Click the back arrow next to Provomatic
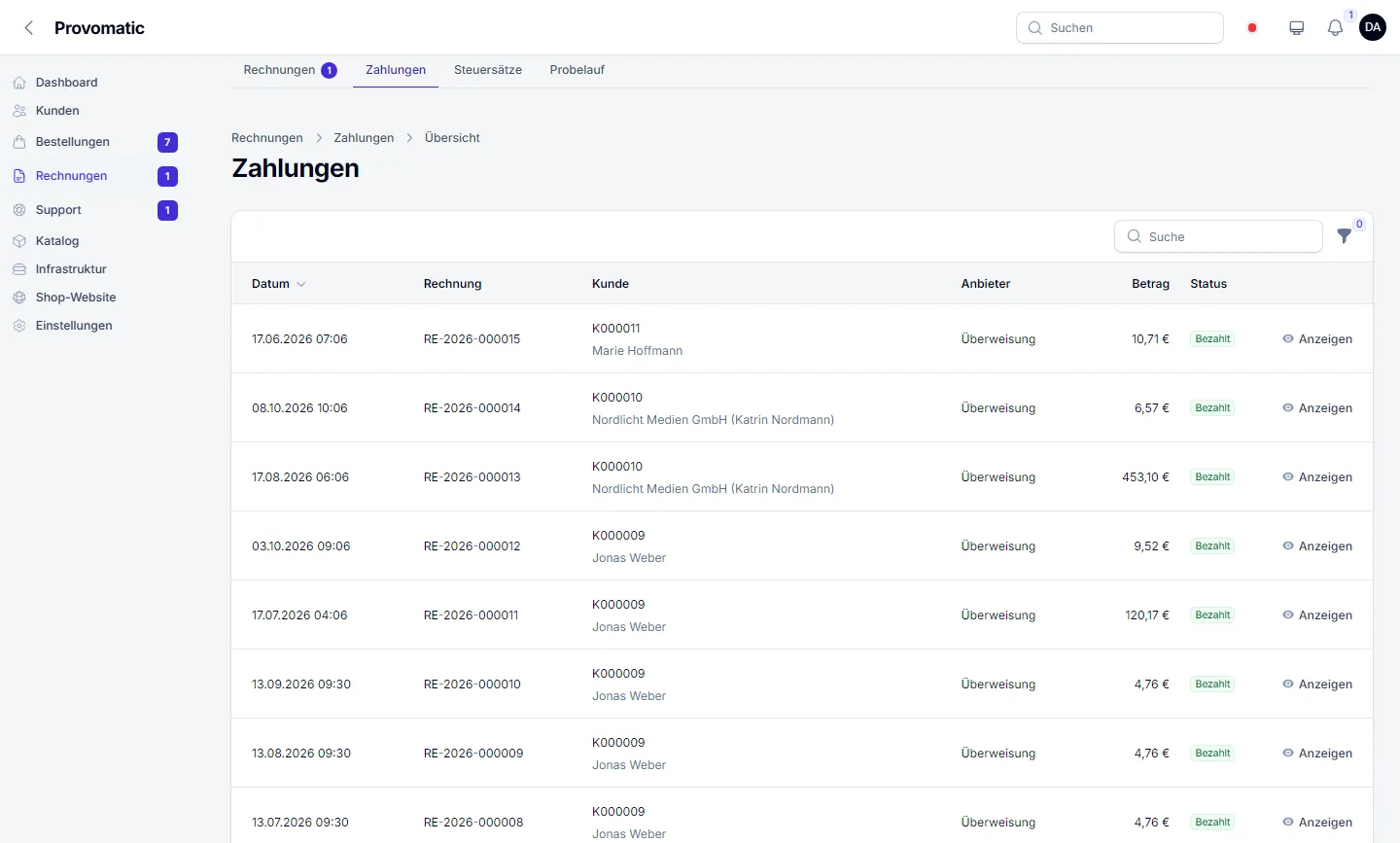The image size is (1400, 843). point(29,28)
